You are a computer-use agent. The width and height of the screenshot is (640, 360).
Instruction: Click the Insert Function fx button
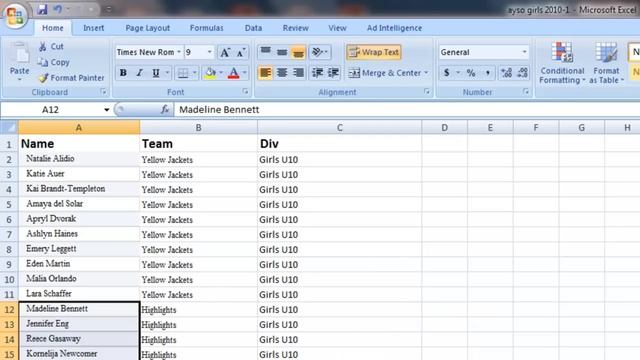click(x=165, y=109)
